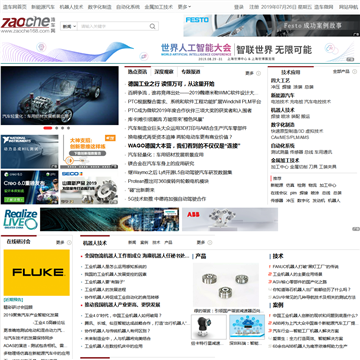Open 镁合金在汽车车身上的应用研究 article
The image size is (360, 360).
(161, 163)
